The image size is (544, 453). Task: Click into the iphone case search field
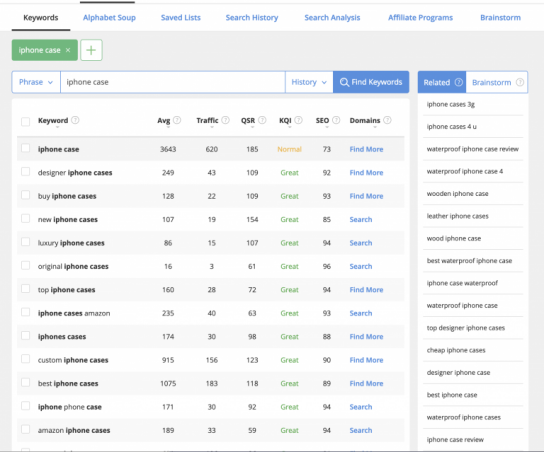pyautogui.click(x=173, y=82)
